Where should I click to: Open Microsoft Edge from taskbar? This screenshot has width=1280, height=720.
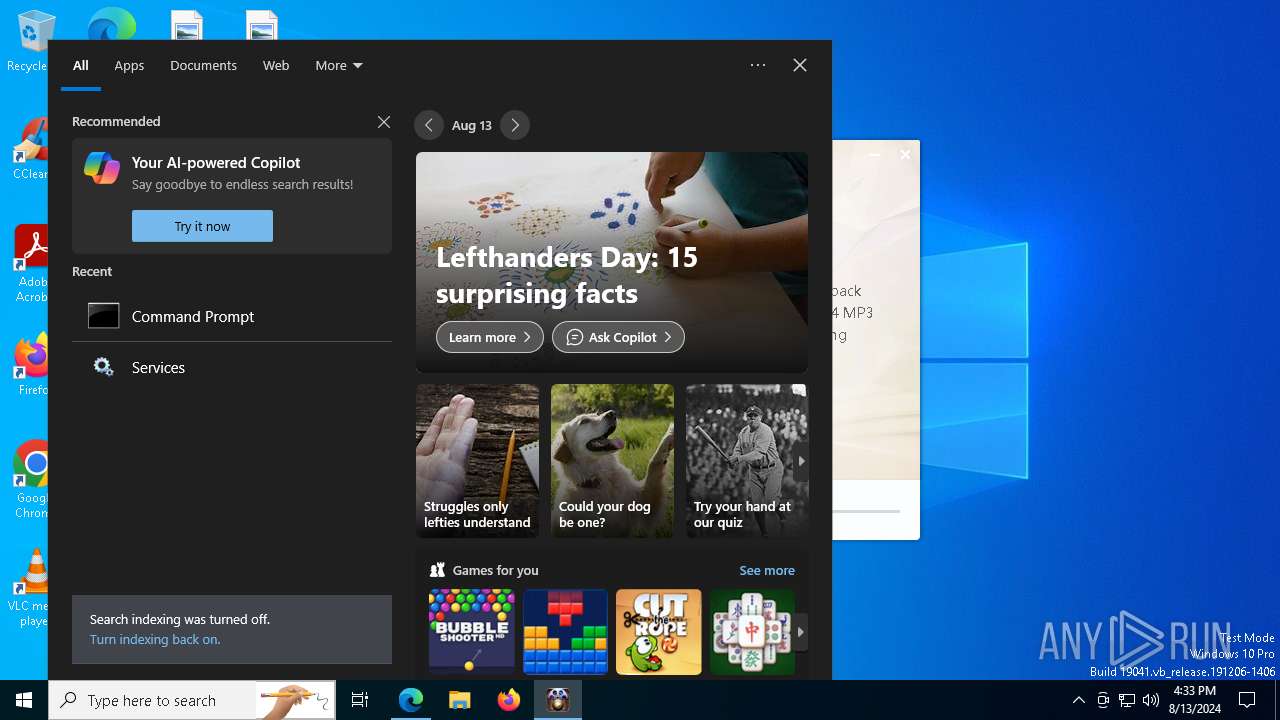[x=411, y=700]
